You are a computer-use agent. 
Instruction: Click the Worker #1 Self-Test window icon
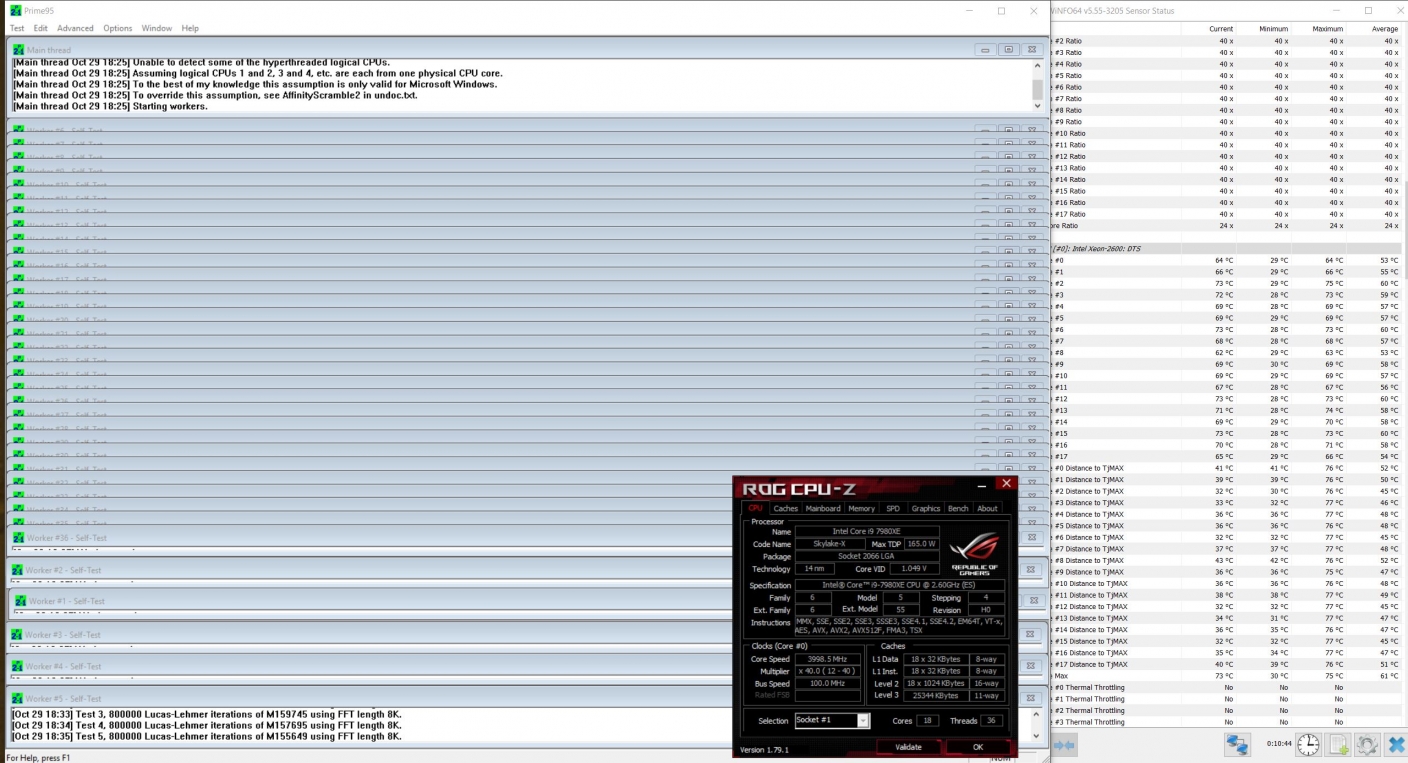19,601
